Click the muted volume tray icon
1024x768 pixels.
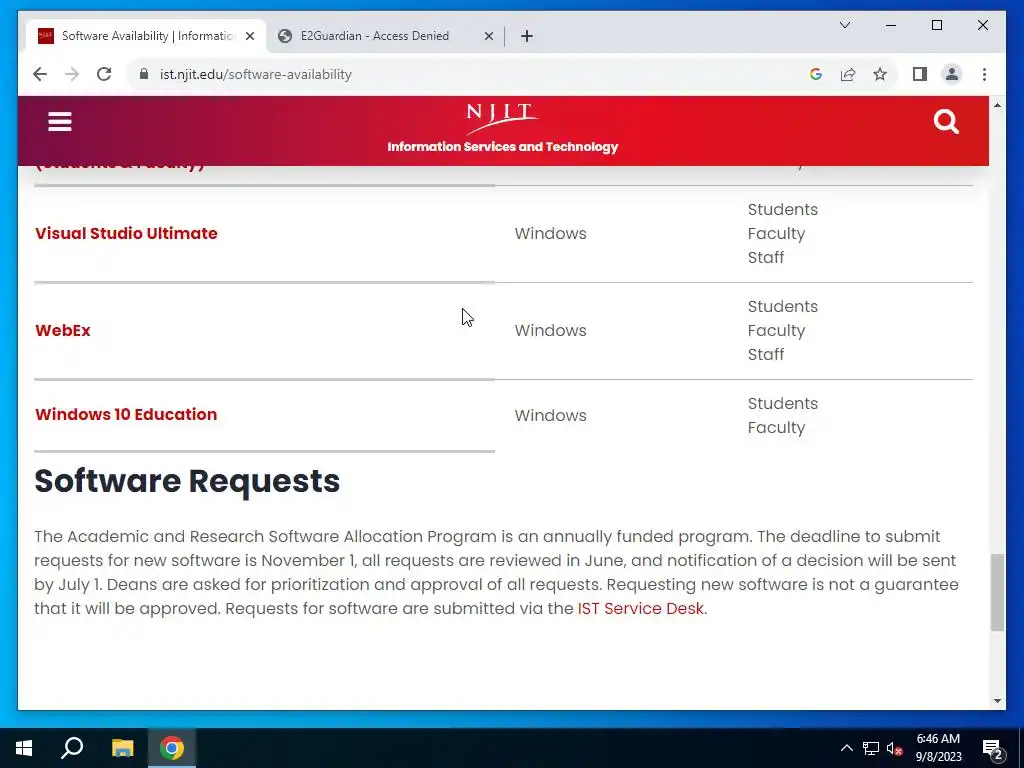point(894,748)
